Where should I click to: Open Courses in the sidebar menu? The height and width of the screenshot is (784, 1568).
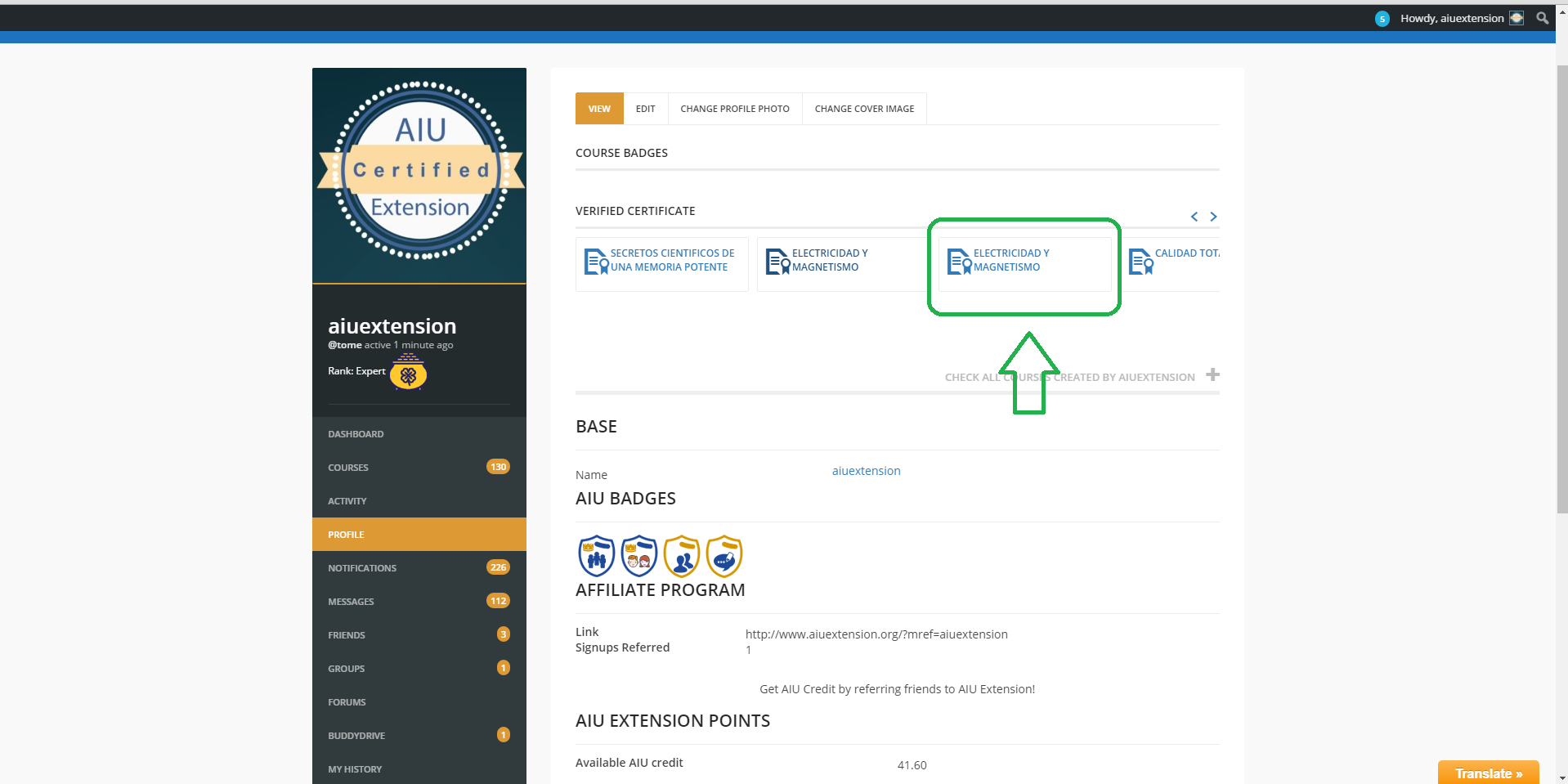pyautogui.click(x=348, y=468)
